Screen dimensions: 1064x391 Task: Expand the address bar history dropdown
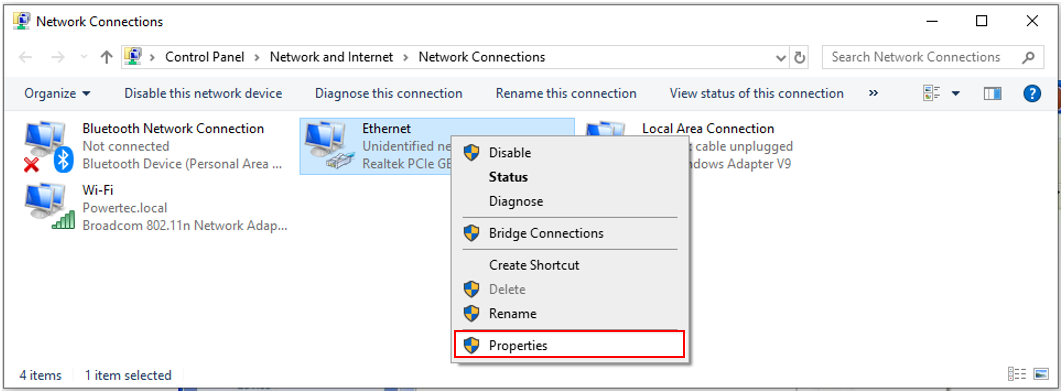pos(781,58)
